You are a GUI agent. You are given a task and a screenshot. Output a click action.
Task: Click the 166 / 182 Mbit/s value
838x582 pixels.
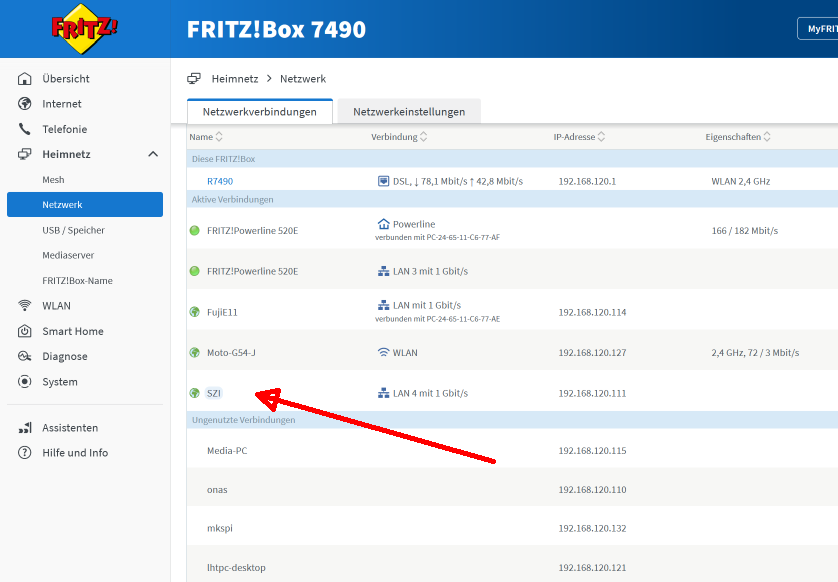744,230
